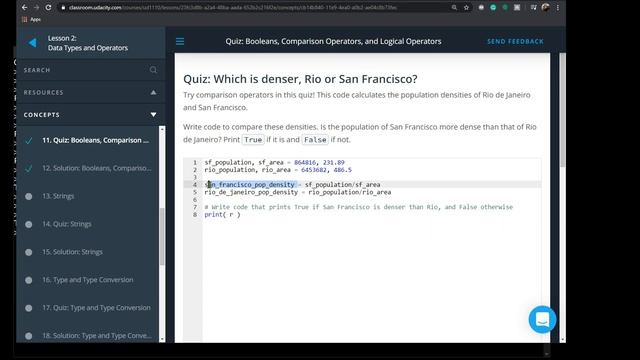This screenshot has width=640, height=360.
Task: Click the completed checkmark for concept 11
Action: tap(29, 140)
